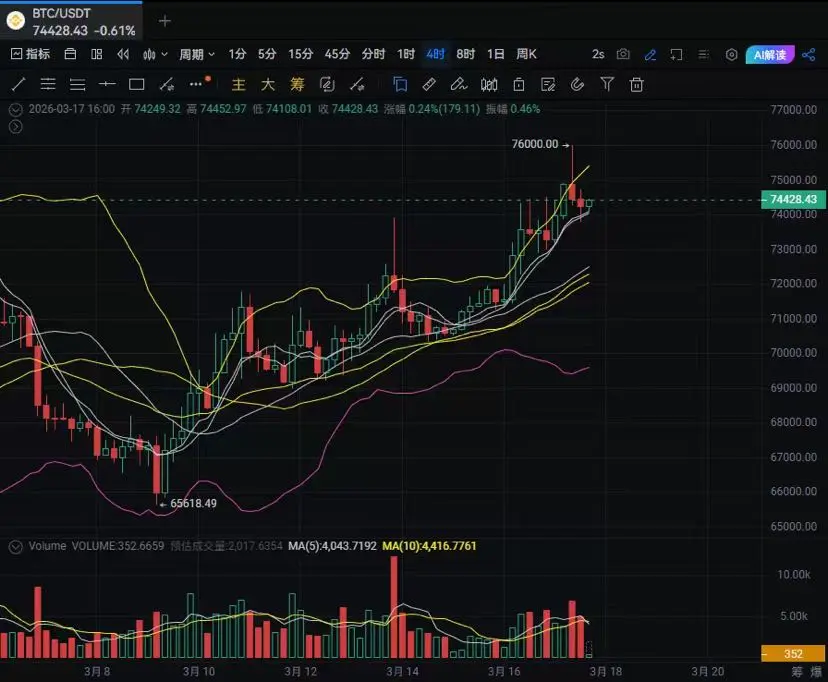
Task: Select the 4时 timeframe tab
Action: point(435,54)
